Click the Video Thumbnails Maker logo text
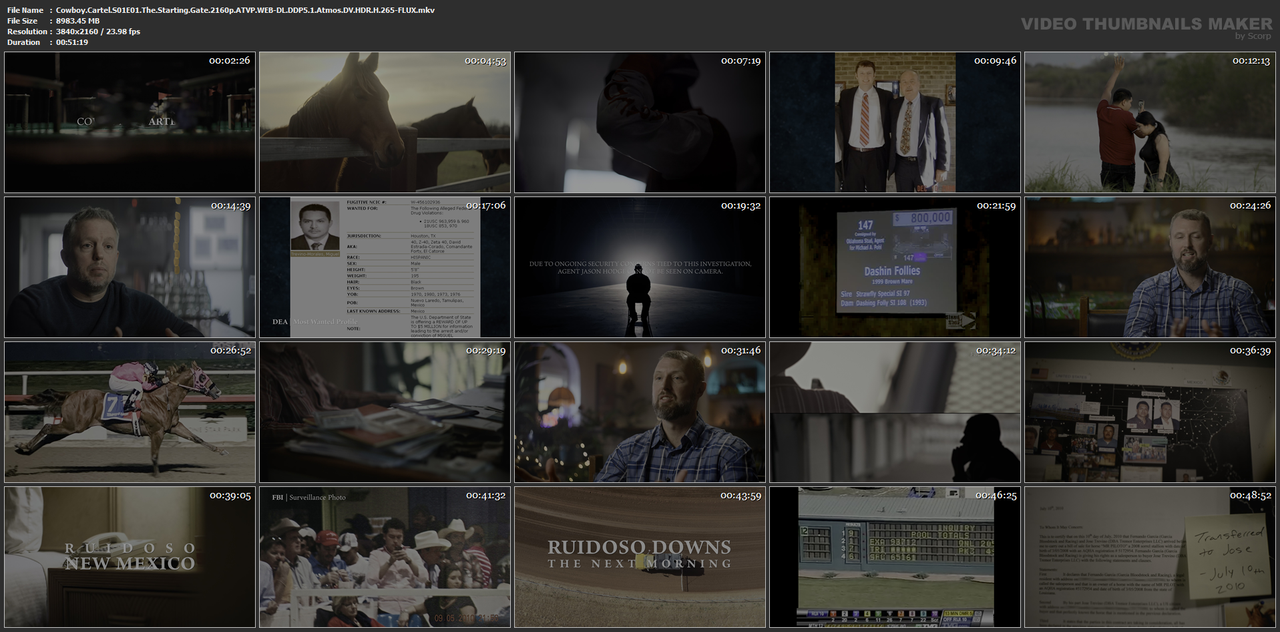Screen dimensions: 1280x632 1147,23
